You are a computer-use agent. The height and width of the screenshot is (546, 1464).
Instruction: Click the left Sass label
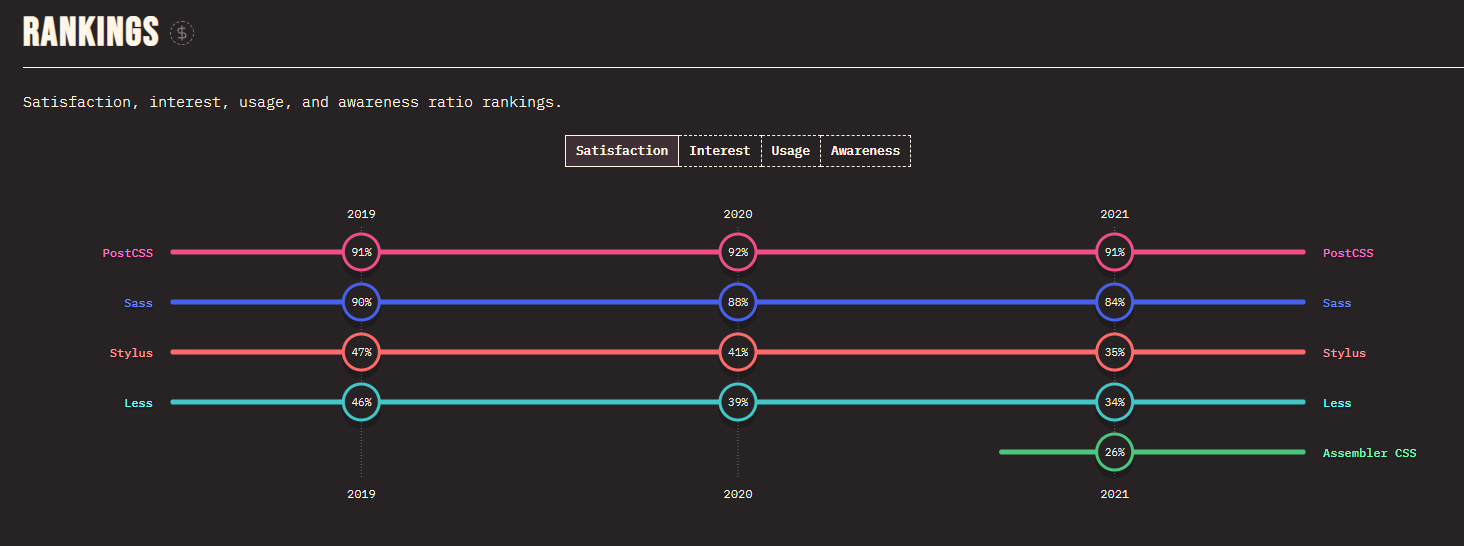pos(138,303)
